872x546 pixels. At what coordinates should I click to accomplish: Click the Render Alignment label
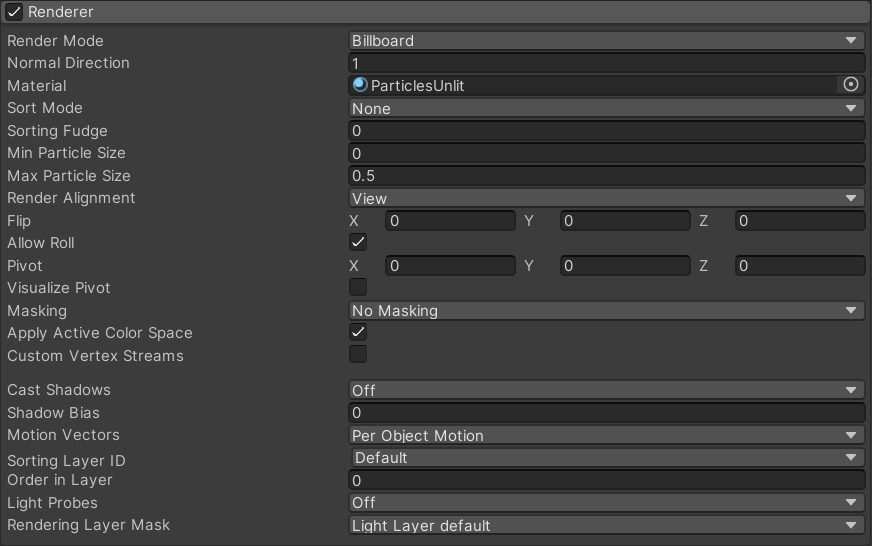(71, 198)
